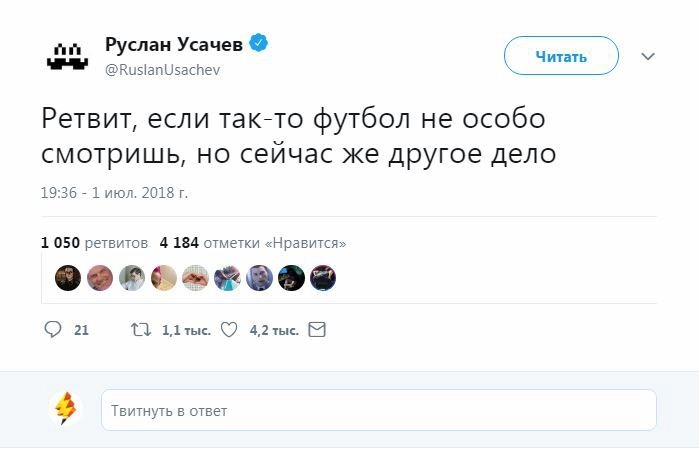Open the @RuslanUsachev handle link
699x450 pixels.
pyautogui.click(x=162, y=70)
